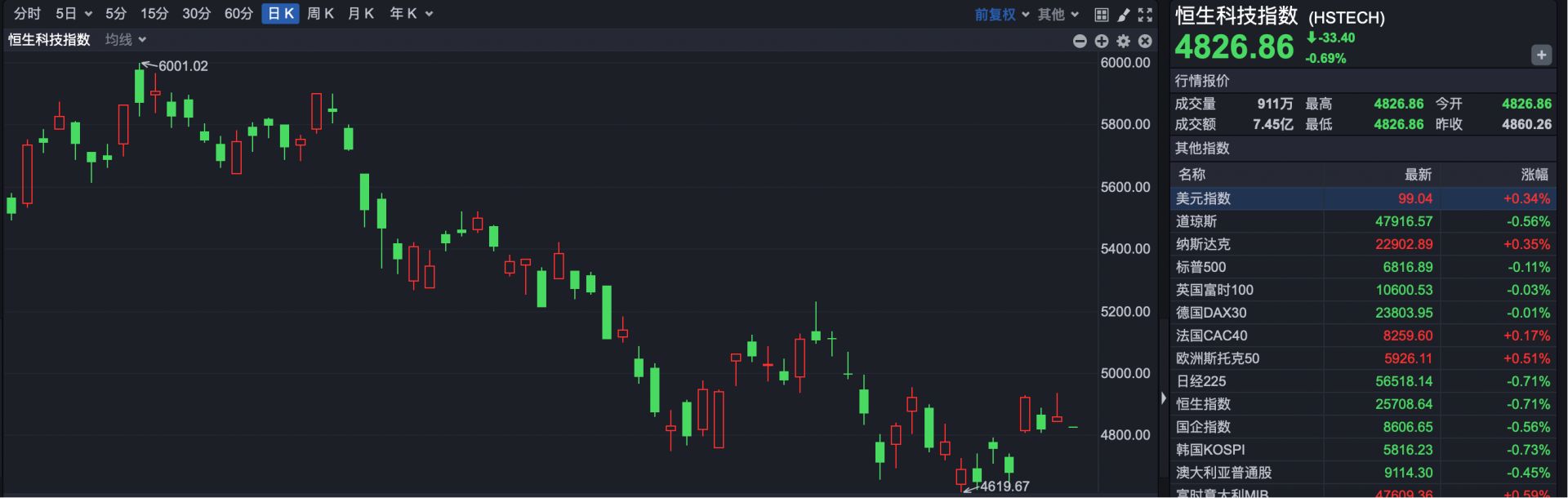Zoom out with the minus circle icon
The height and width of the screenshot is (498, 1568).
coord(1079,41)
